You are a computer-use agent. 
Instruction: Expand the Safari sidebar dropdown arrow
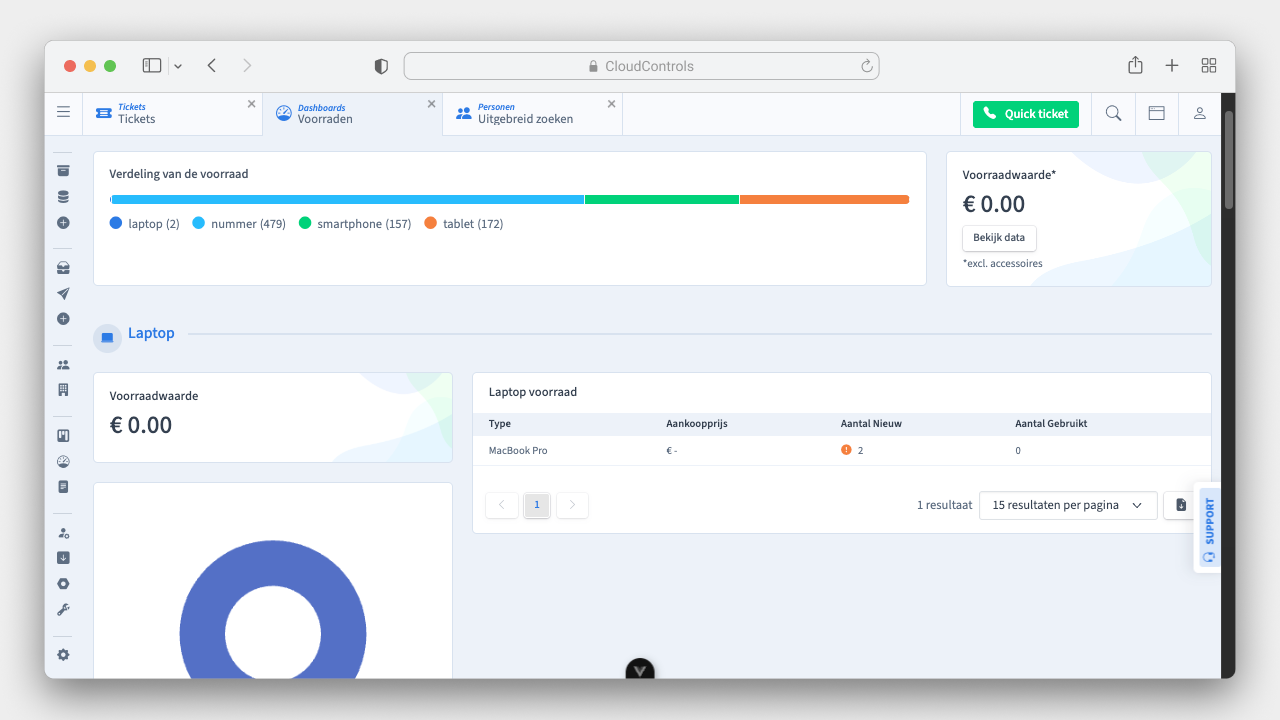click(178, 66)
